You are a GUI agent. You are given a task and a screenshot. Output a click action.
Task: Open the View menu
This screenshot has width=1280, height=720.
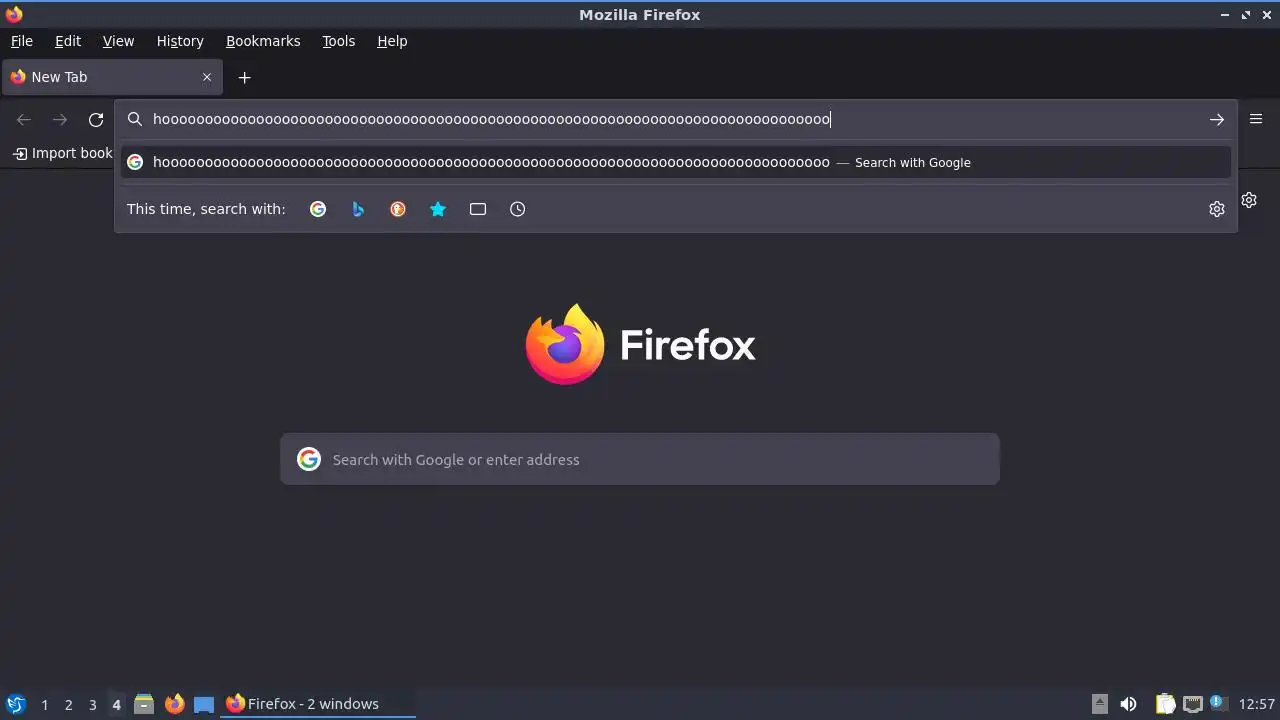[118, 41]
